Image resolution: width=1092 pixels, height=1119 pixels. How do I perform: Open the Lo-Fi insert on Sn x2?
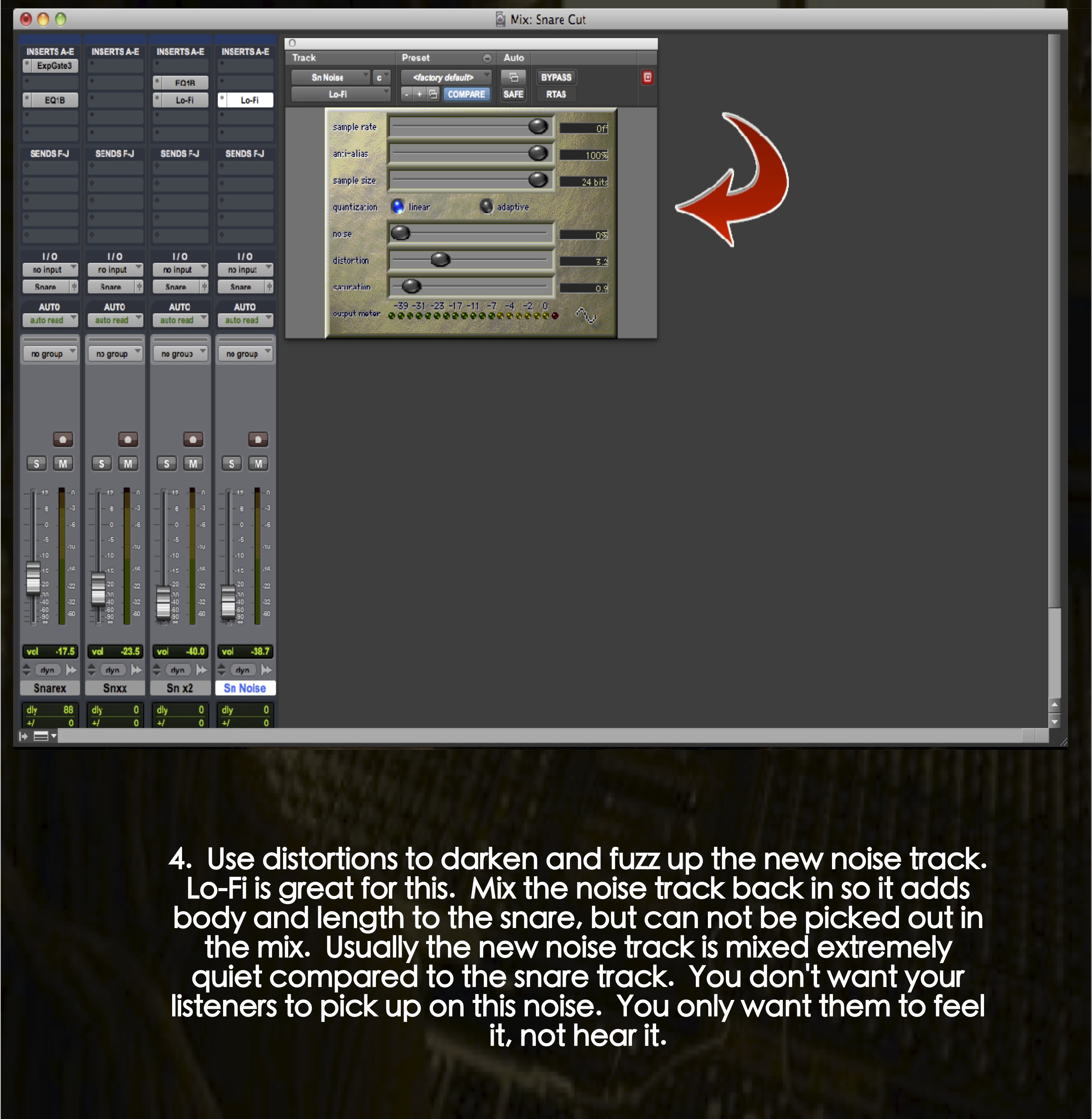pos(184,100)
